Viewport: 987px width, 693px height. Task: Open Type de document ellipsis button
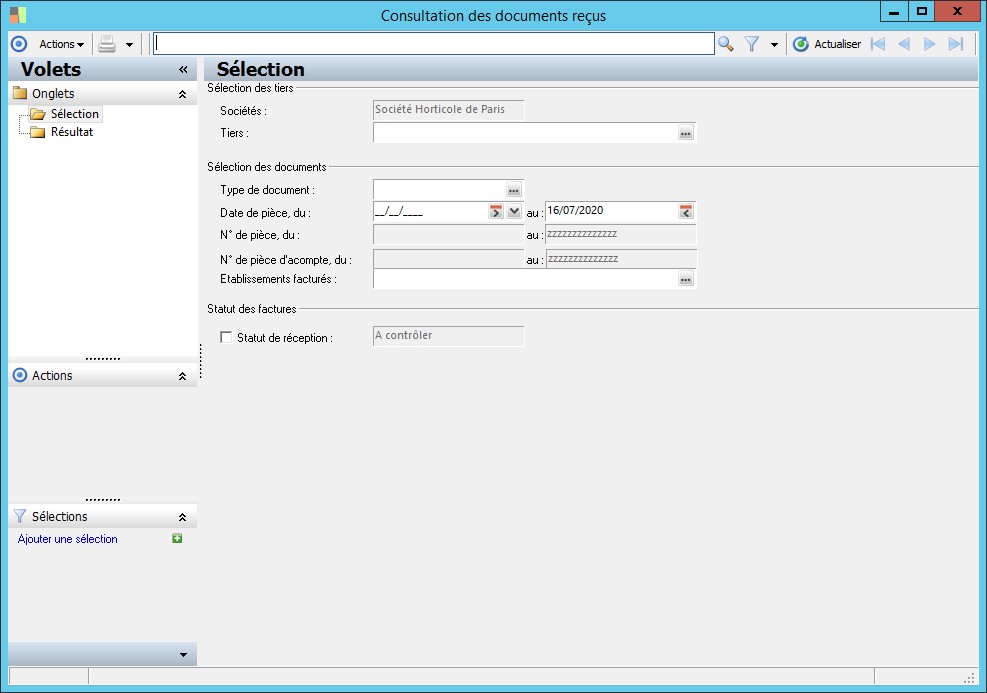pos(514,190)
